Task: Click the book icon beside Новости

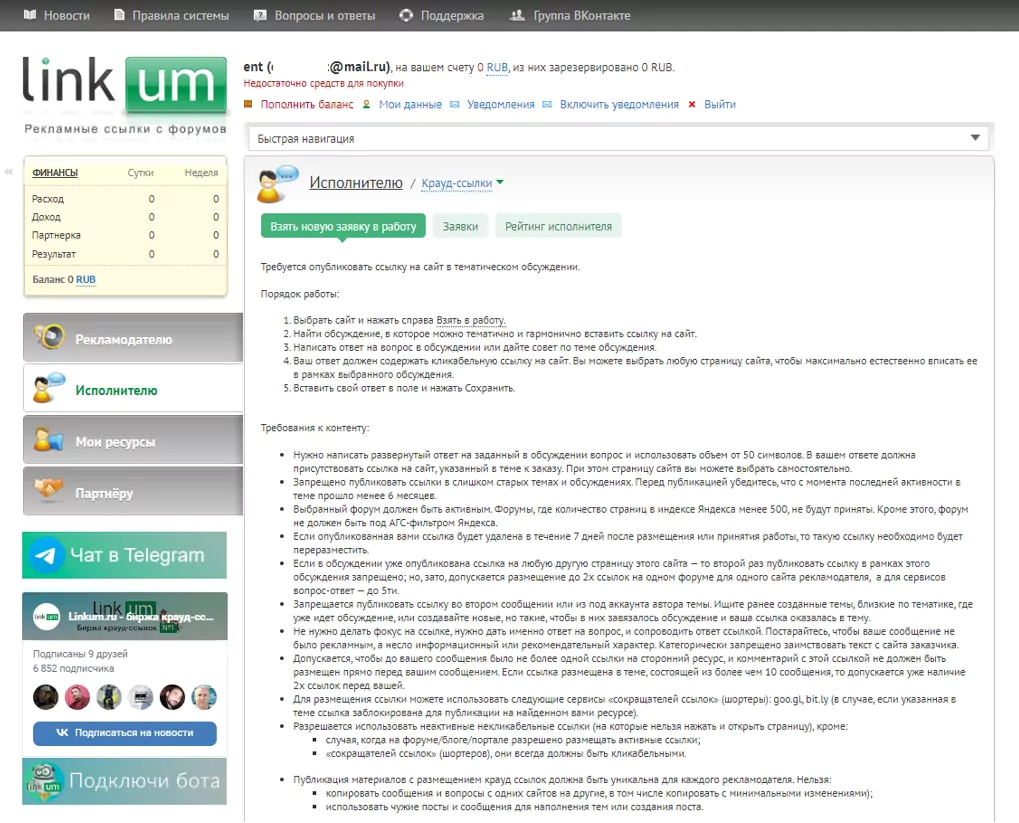Action: (30, 15)
